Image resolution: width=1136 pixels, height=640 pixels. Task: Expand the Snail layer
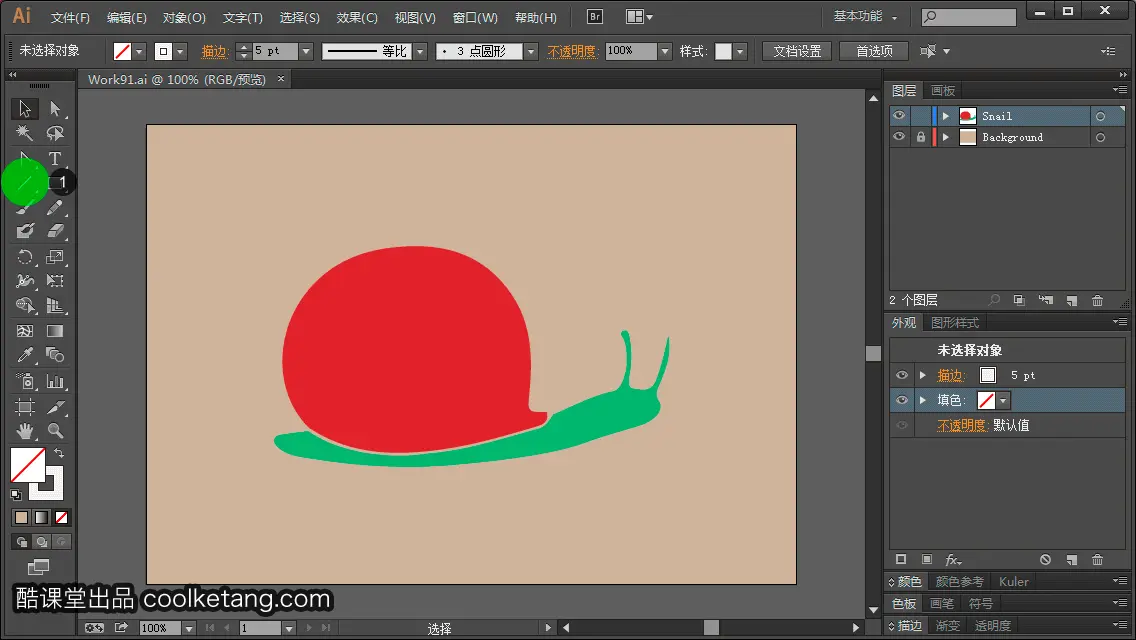click(x=945, y=116)
